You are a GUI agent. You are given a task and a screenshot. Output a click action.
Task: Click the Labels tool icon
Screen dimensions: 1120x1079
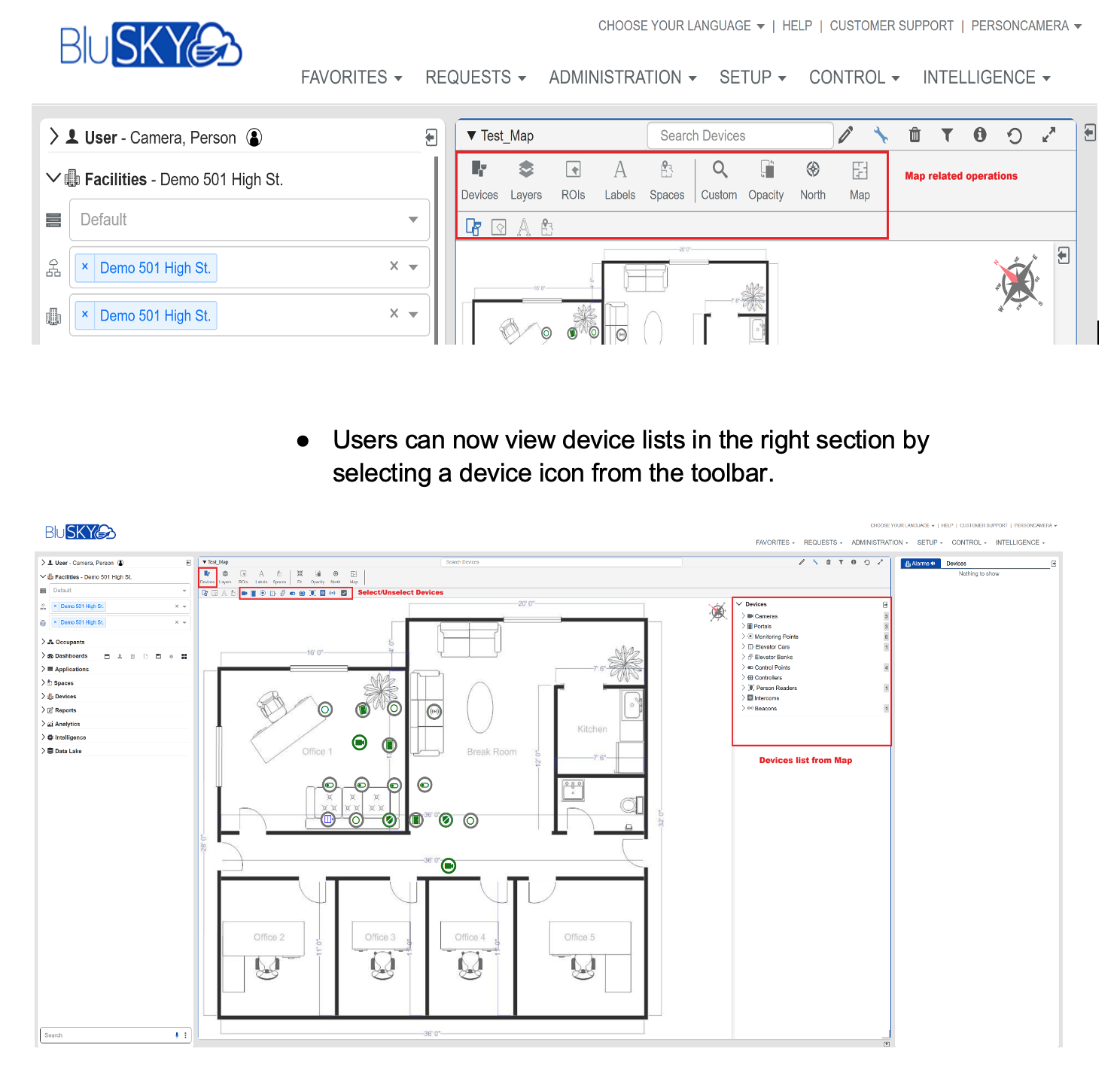tap(619, 180)
